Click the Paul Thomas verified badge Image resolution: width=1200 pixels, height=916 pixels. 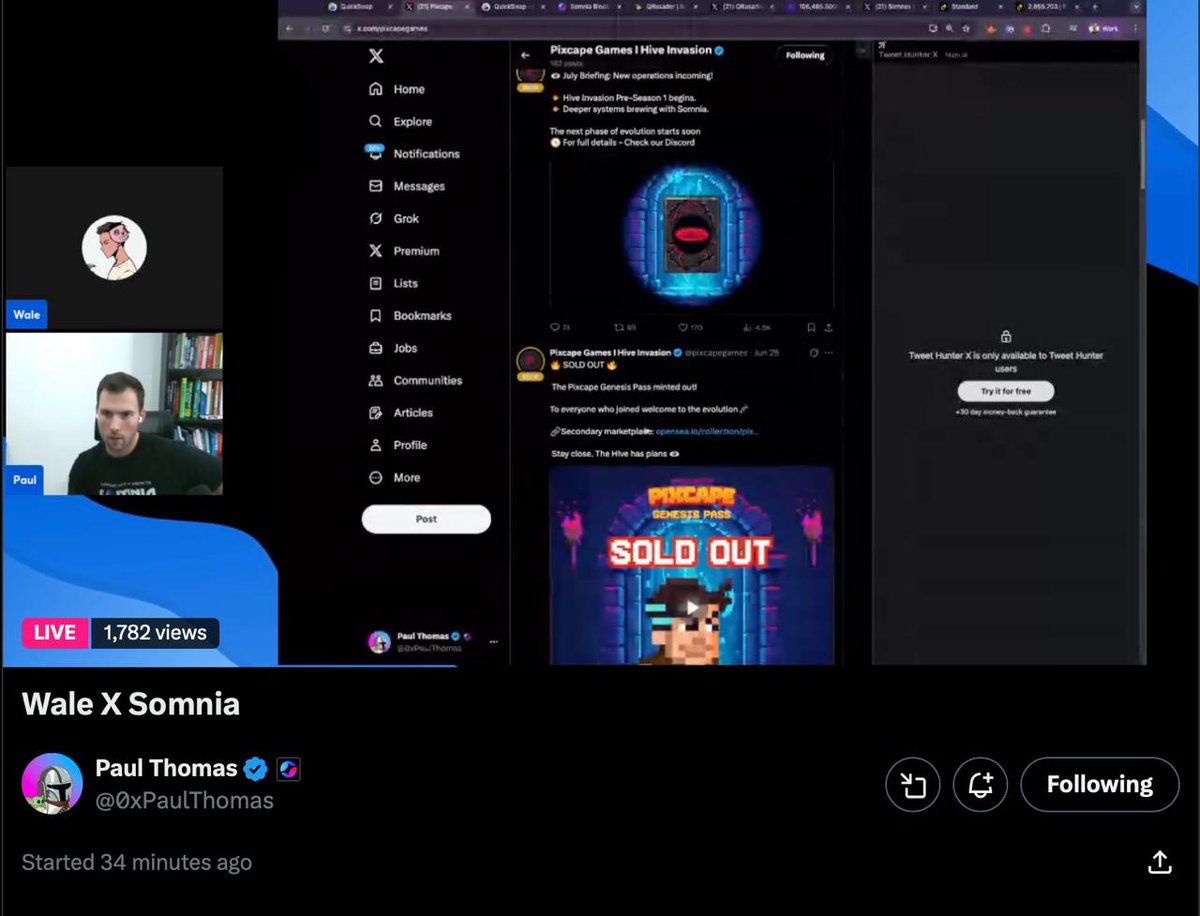pos(256,768)
